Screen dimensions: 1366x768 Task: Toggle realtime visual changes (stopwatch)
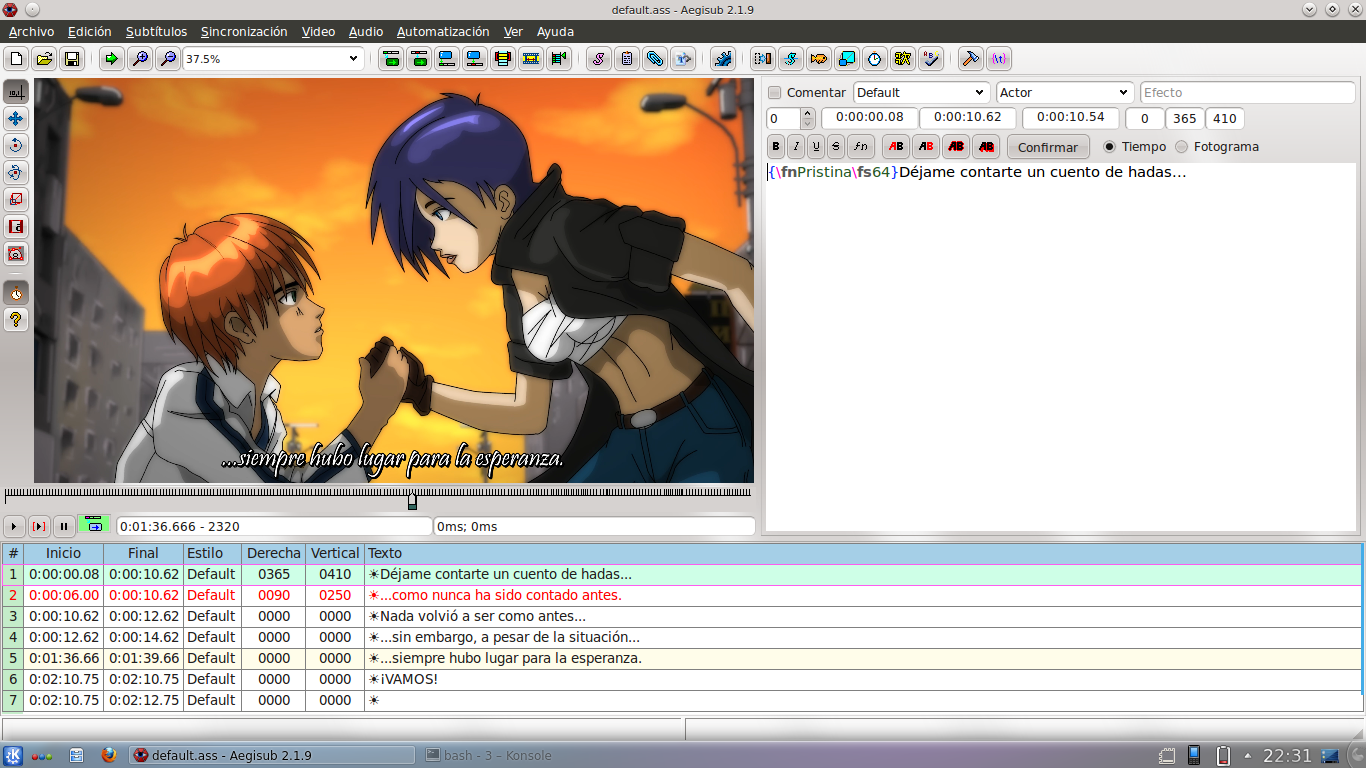tap(16, 293)
